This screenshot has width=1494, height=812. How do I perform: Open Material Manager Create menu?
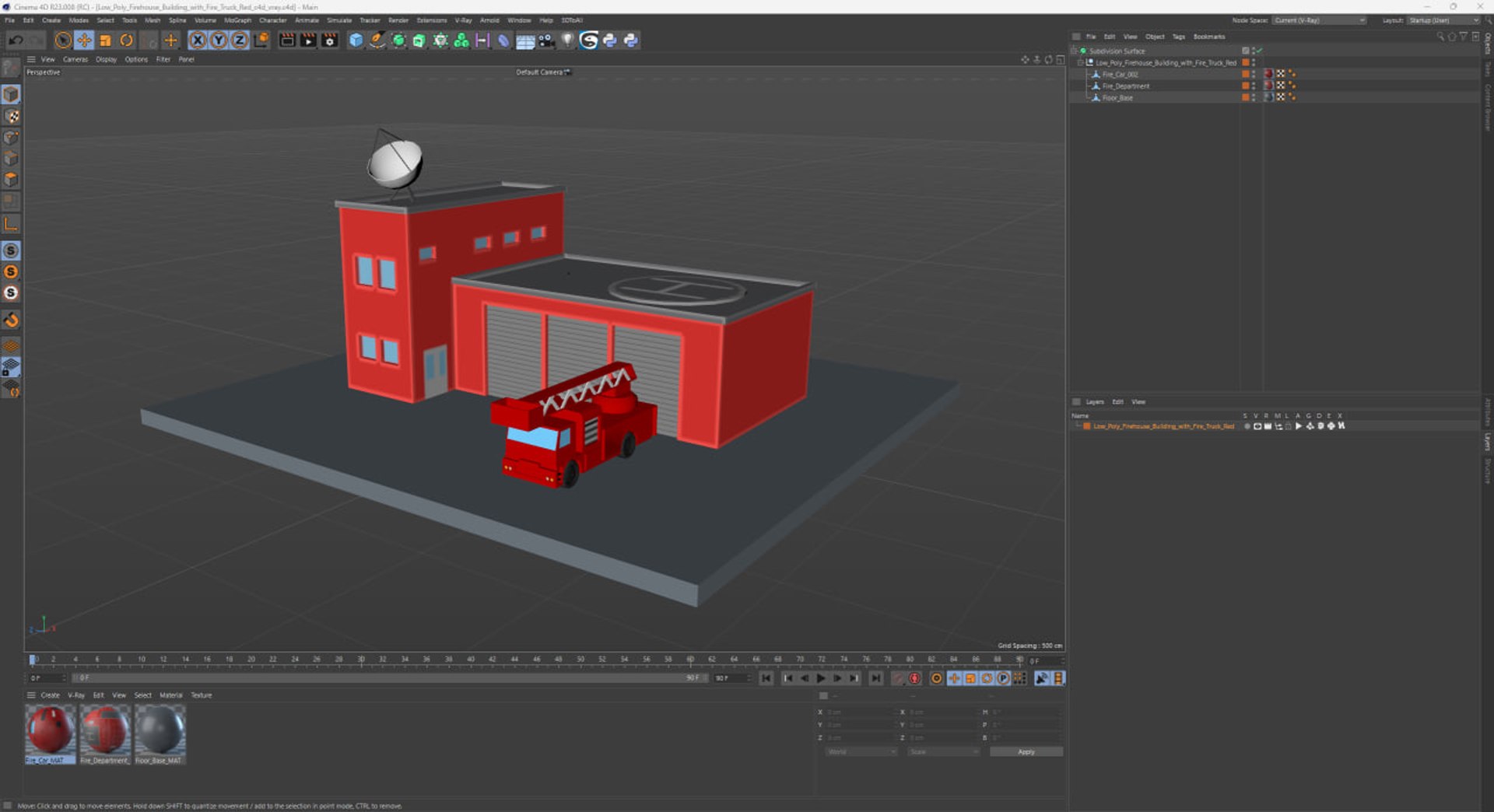(50, 695)
